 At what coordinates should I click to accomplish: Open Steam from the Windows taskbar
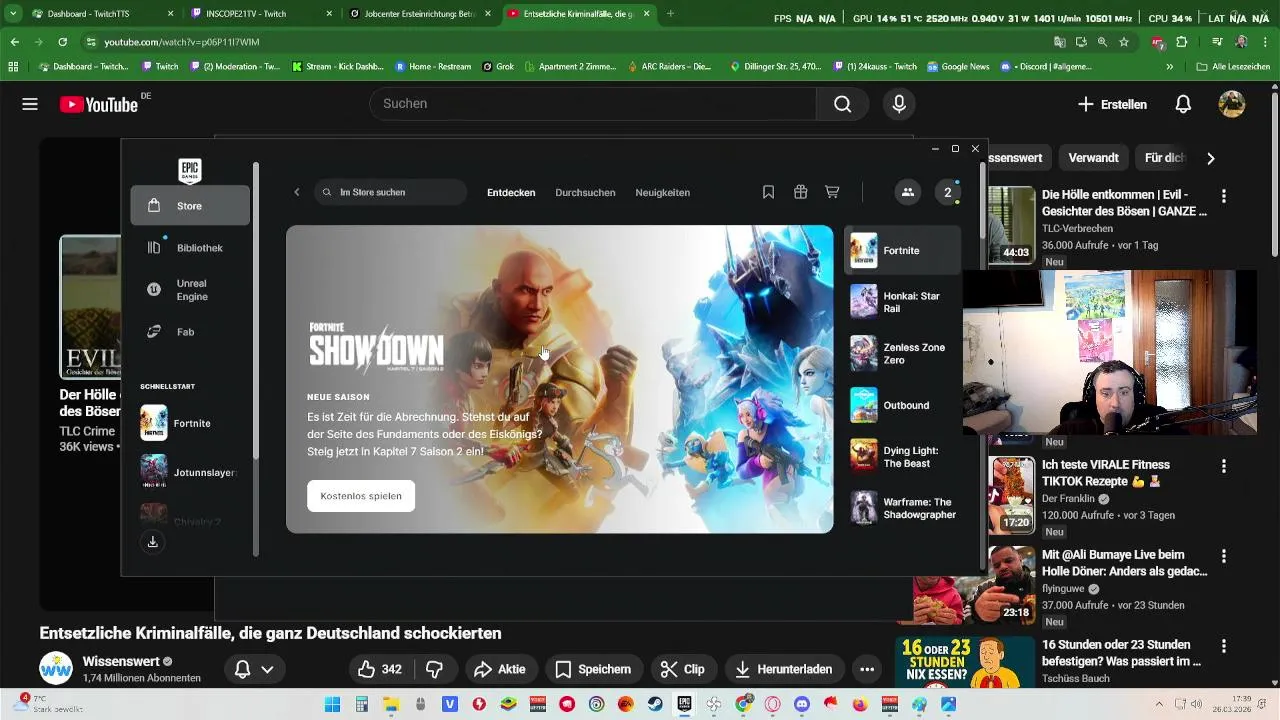point(655,704)
